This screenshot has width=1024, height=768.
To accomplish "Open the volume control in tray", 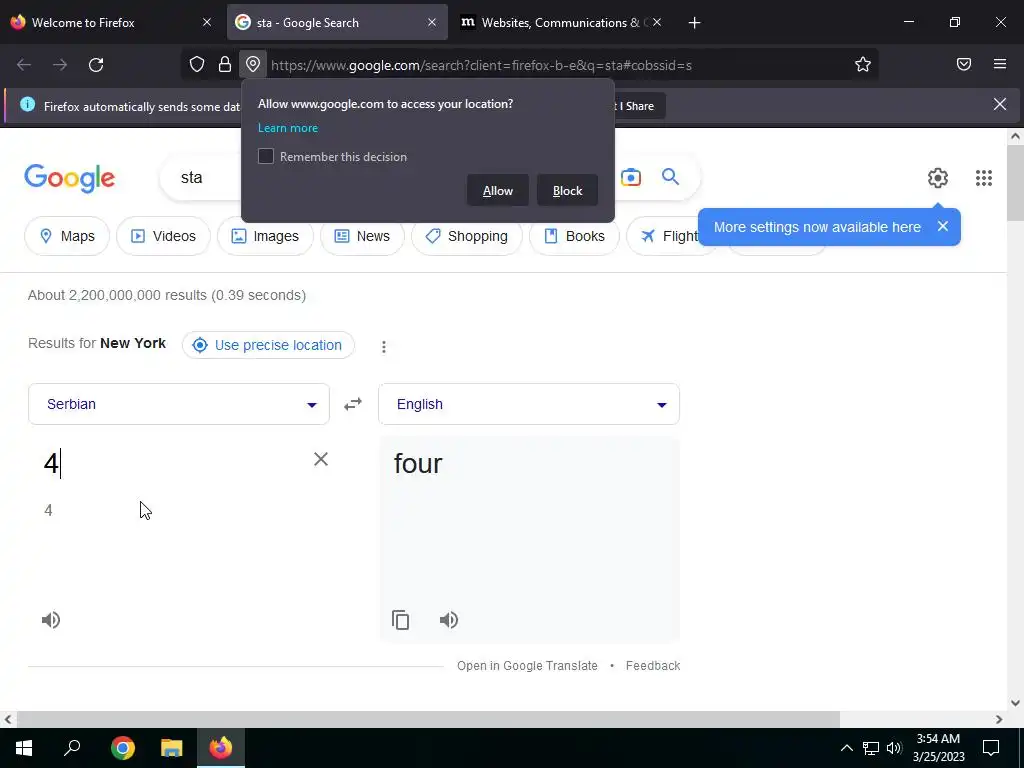I will [894, 748].
